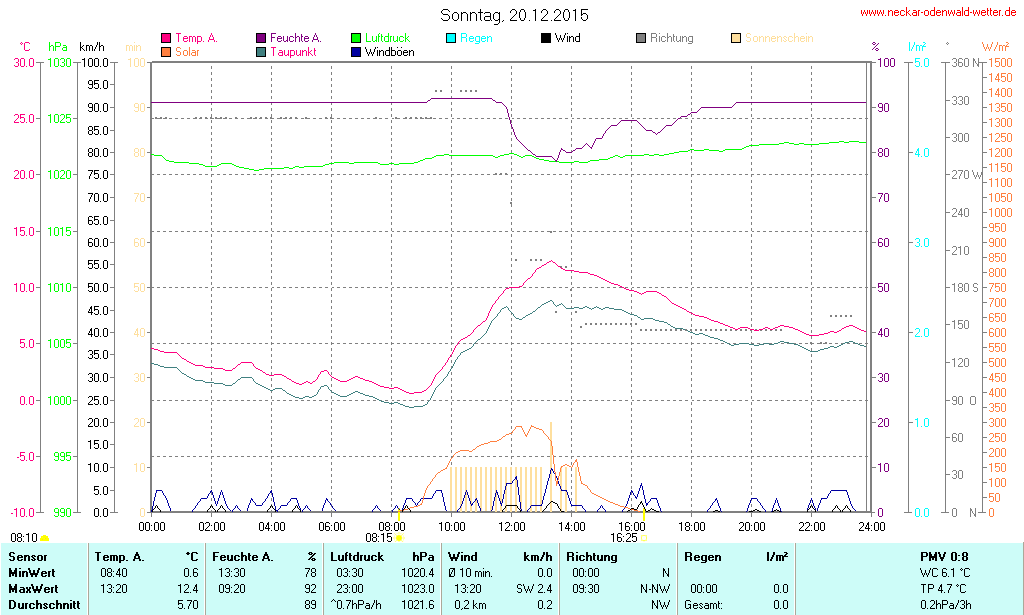Click the purple Feuchte A. legend swatch
This screenshot has width=1024, height=615.
tap(261, 38)
